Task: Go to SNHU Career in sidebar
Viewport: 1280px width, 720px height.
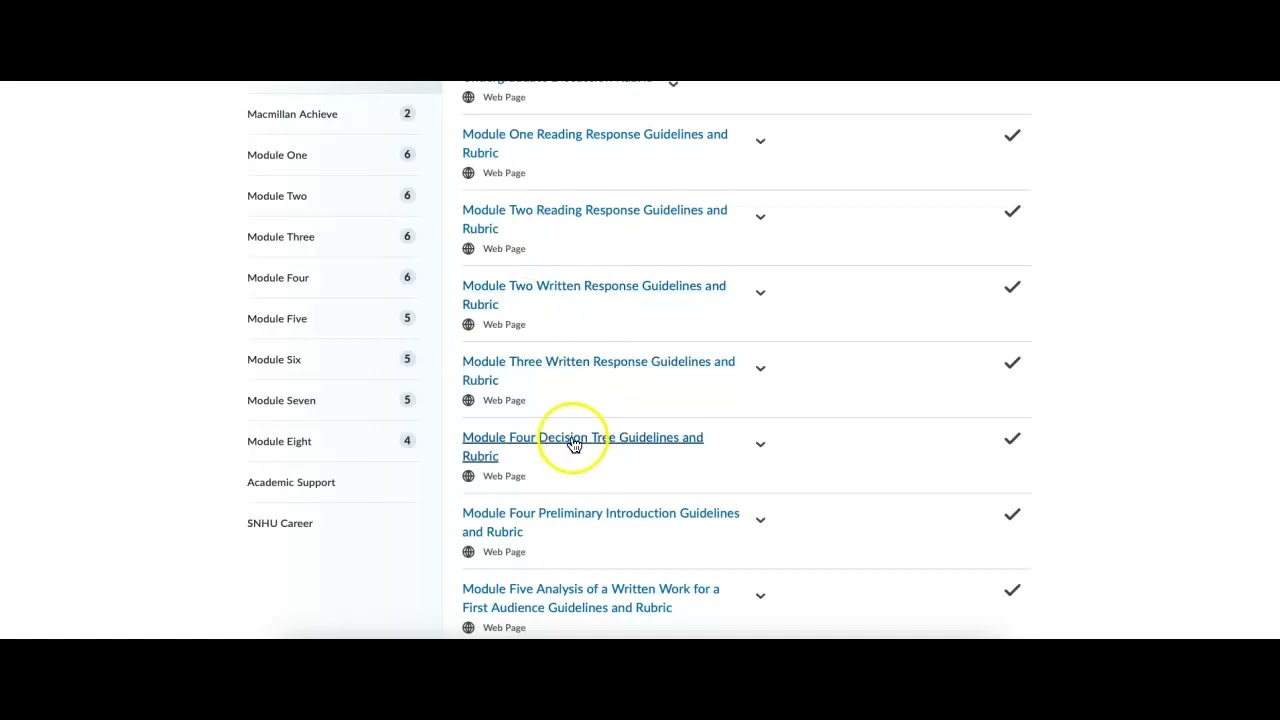Action: 280,523
